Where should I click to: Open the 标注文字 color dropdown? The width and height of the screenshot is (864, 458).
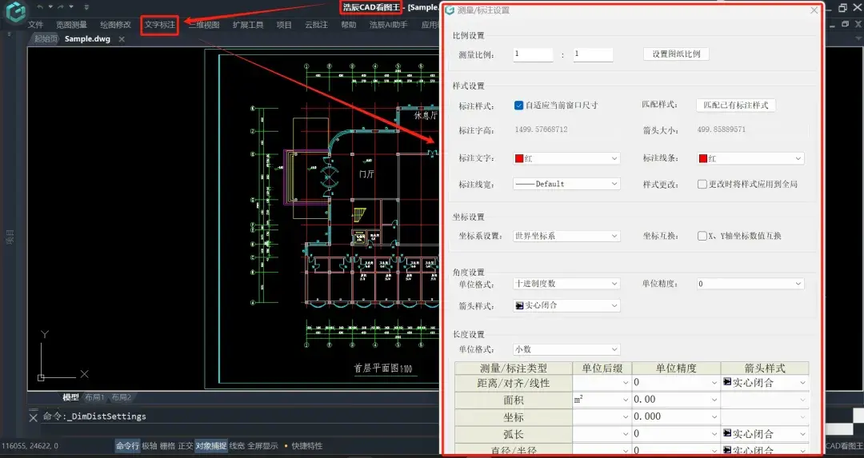pyautogui.click(x=566, y=159)
